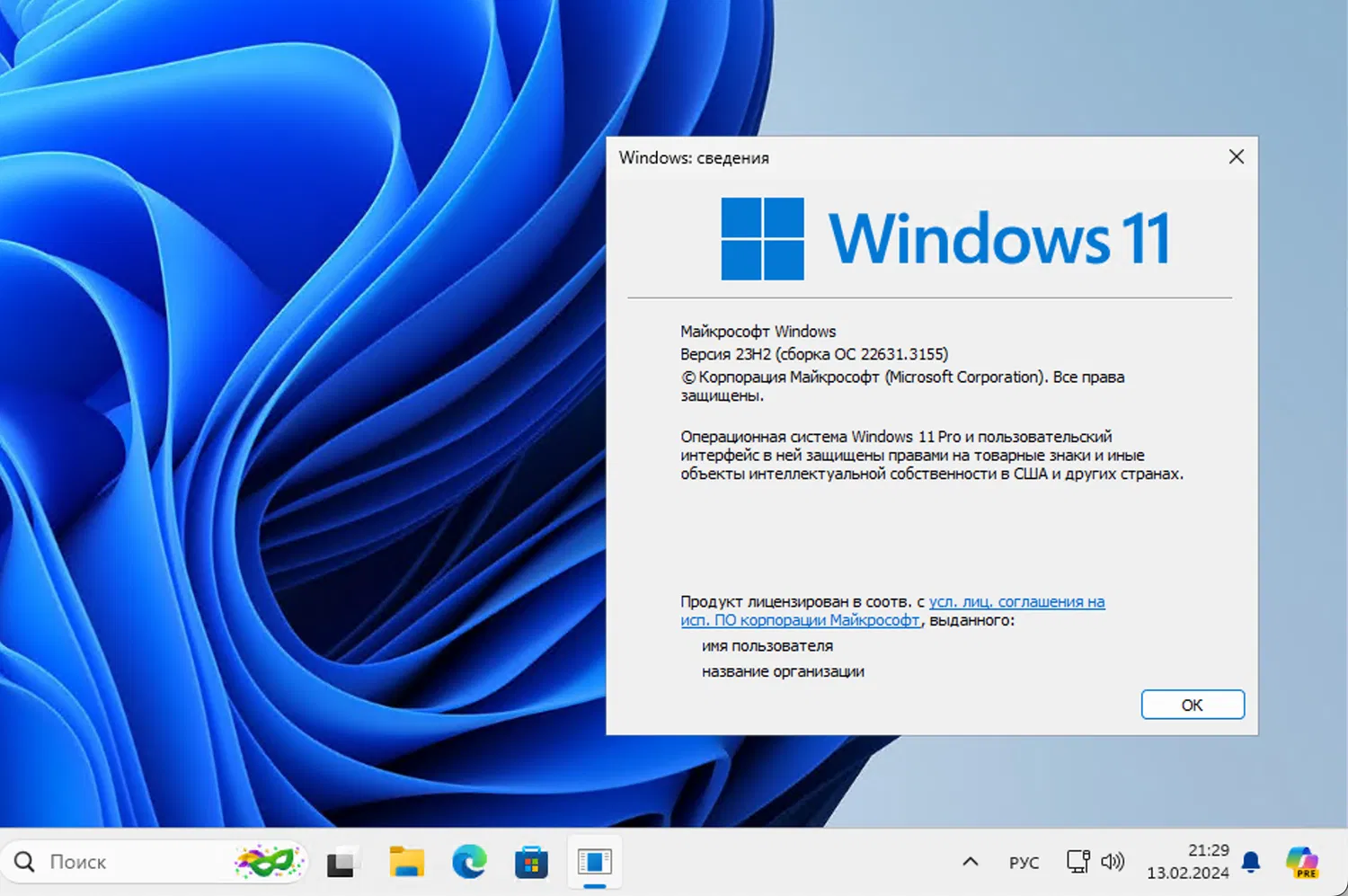Open Copilot preview in the system tray

tap(1302, 862)
